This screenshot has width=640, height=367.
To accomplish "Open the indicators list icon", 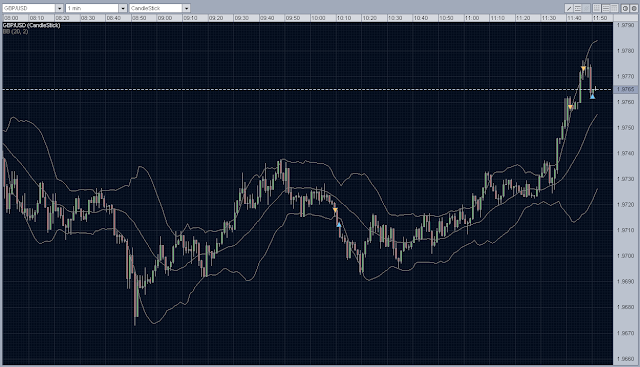I will pyautogui.click(x=578, y=8).
